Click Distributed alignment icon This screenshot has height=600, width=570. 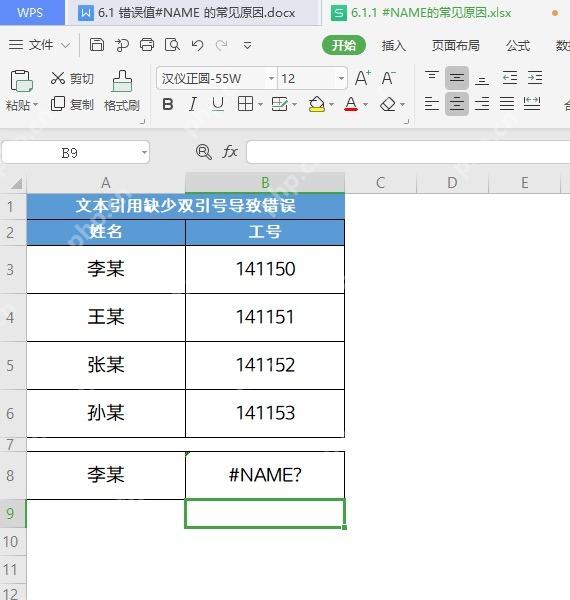tap(532, 104)
